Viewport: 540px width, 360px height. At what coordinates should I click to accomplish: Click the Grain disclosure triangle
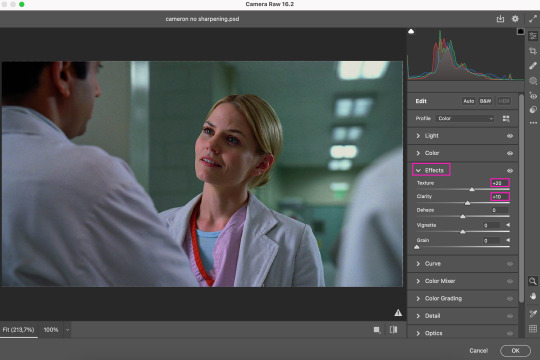point(508,240)
